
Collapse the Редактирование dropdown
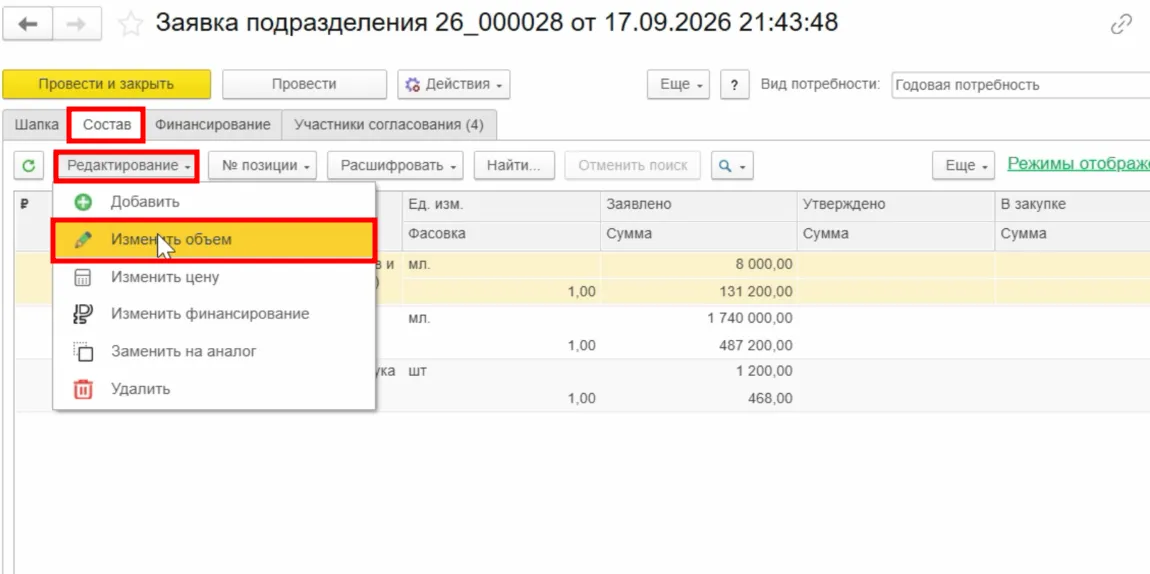pyautogui.click(x=127, y=166)
